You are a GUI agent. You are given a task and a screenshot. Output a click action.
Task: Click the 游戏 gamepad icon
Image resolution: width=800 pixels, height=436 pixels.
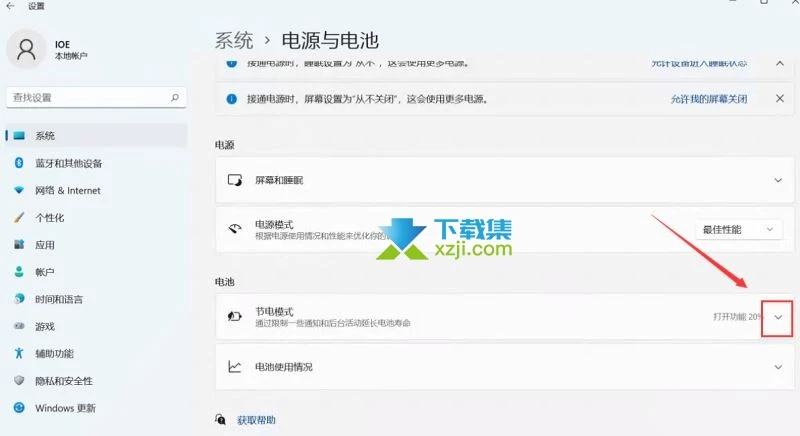[x=19, y=326]
